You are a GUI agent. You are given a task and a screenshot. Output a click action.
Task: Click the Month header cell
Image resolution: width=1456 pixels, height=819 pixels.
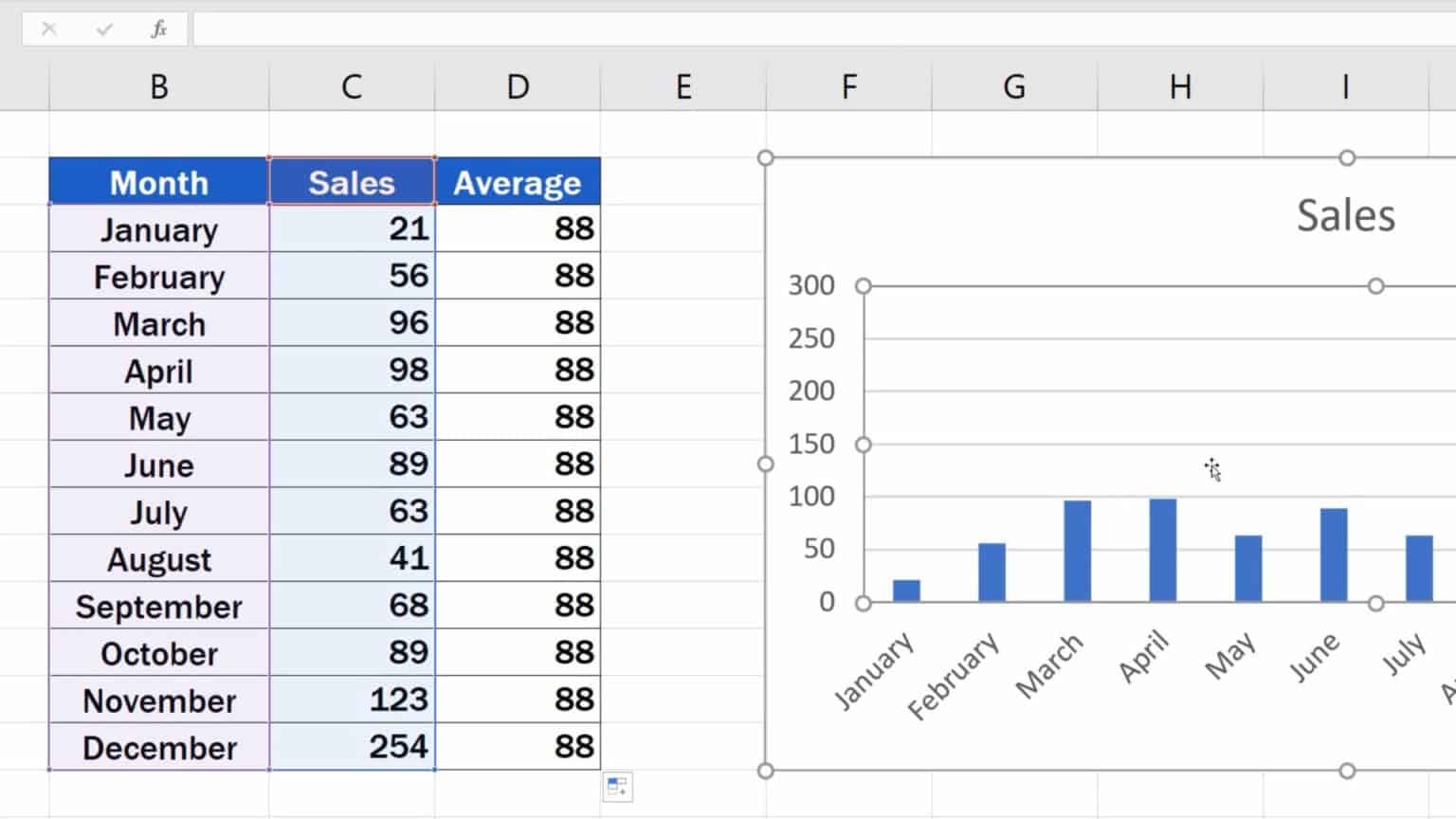coord(158,182)
